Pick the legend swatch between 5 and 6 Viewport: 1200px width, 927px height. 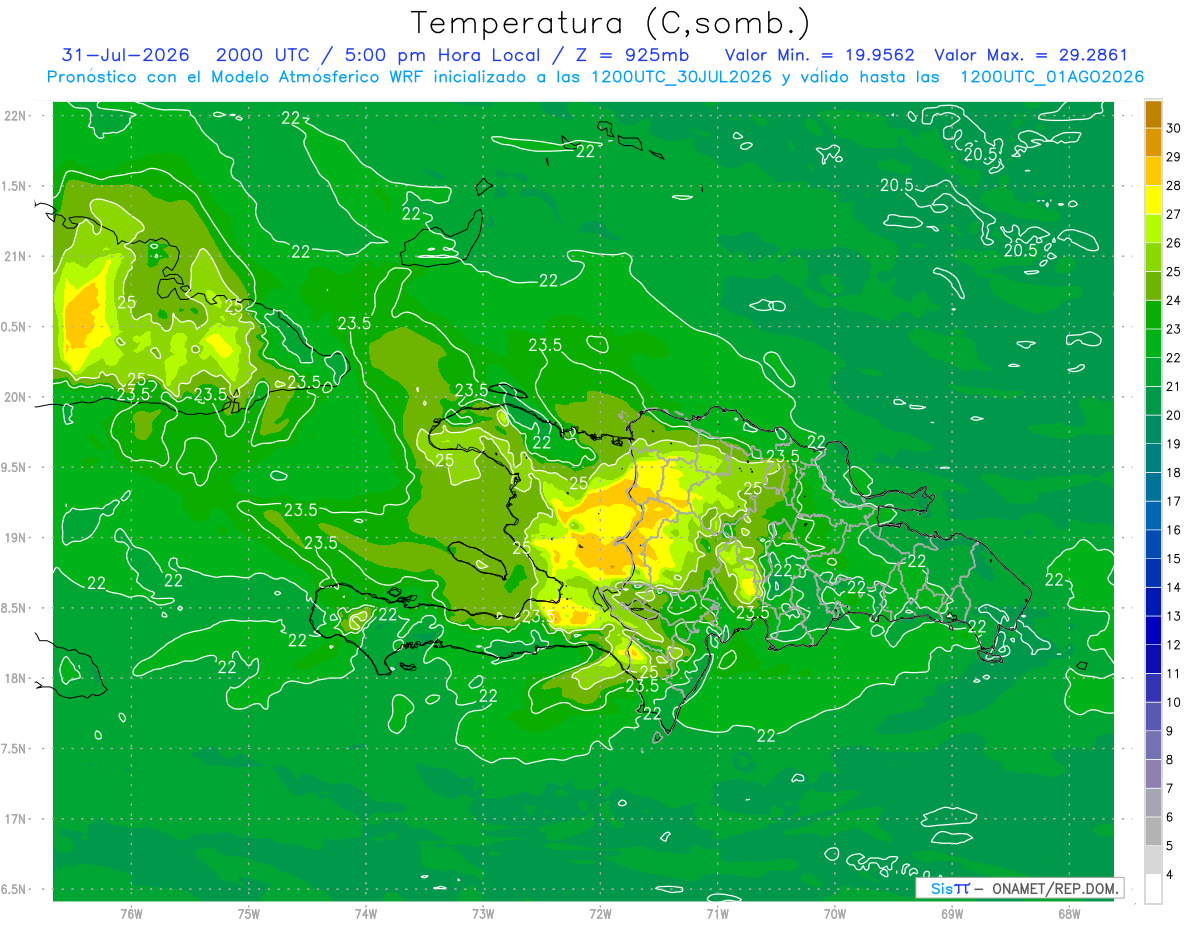[1153, 832]
